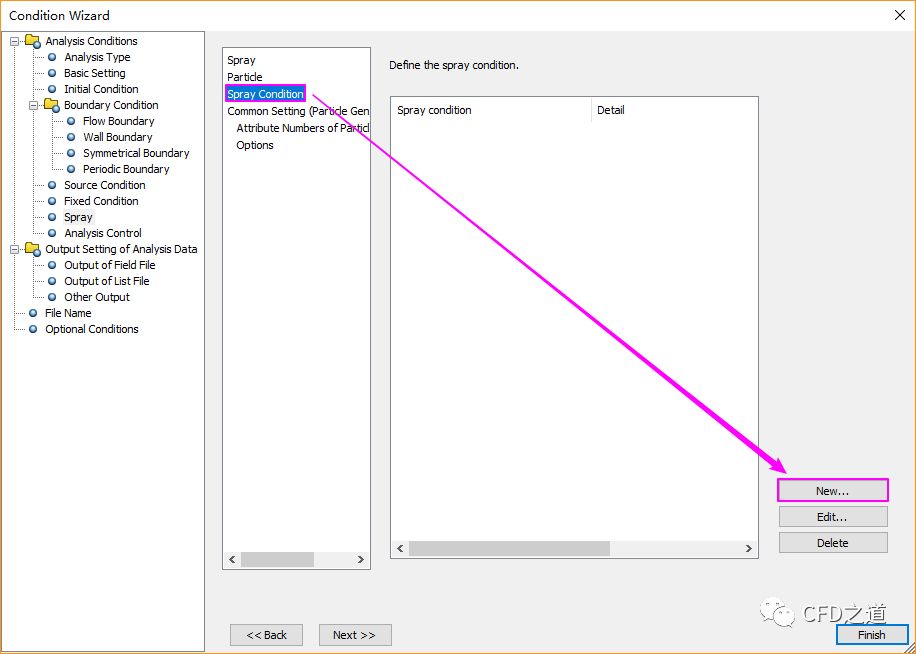Collapse Output Setting of Analysis Data node

(x=15, y=249)
